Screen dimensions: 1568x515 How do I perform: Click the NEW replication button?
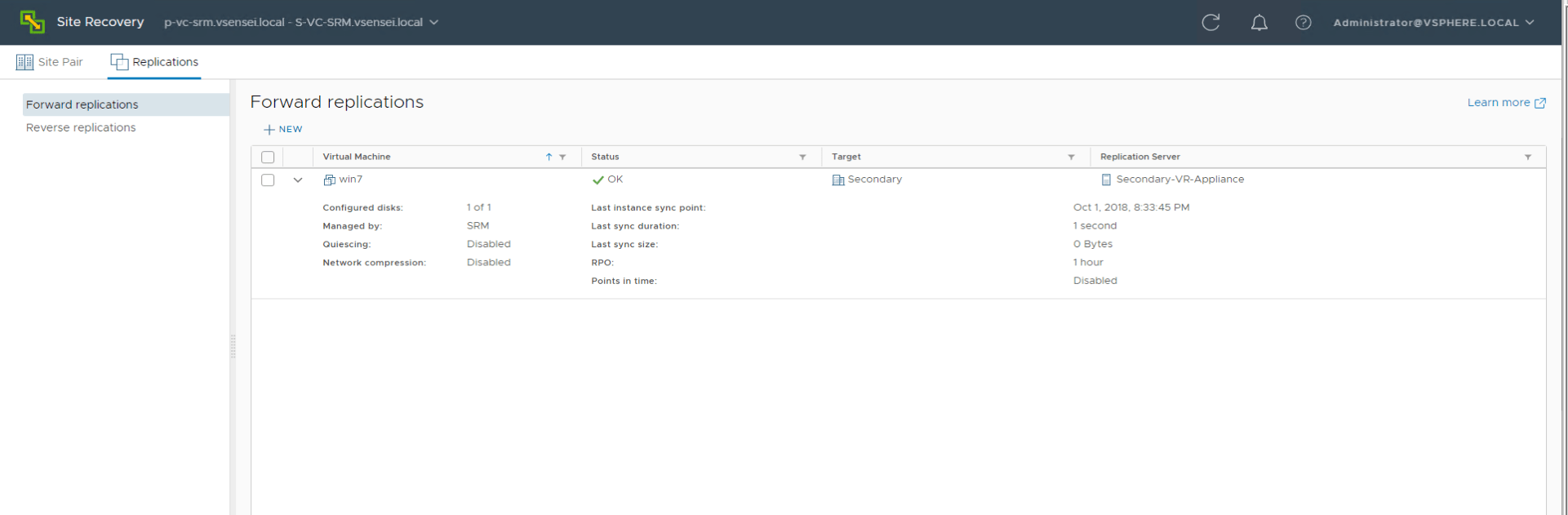[x=283, y=129]
